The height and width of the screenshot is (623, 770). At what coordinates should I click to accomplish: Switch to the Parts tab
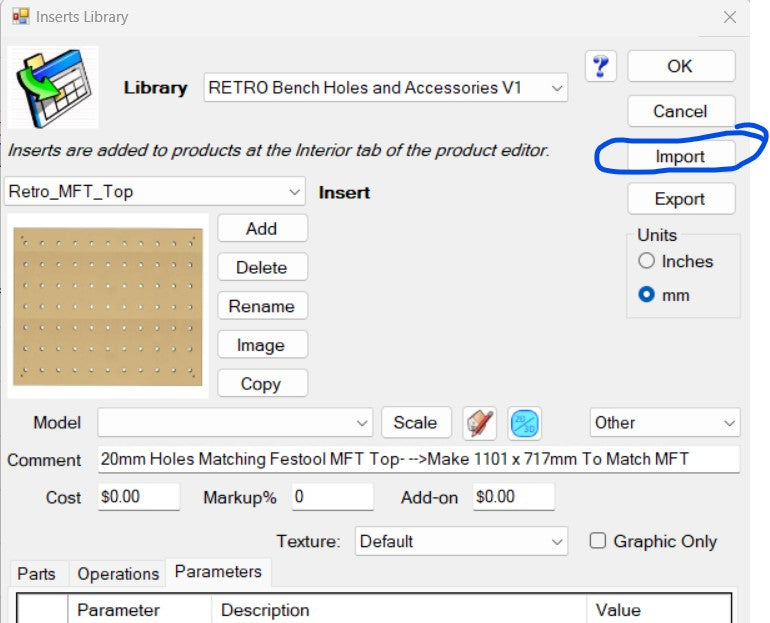[37, 574]
